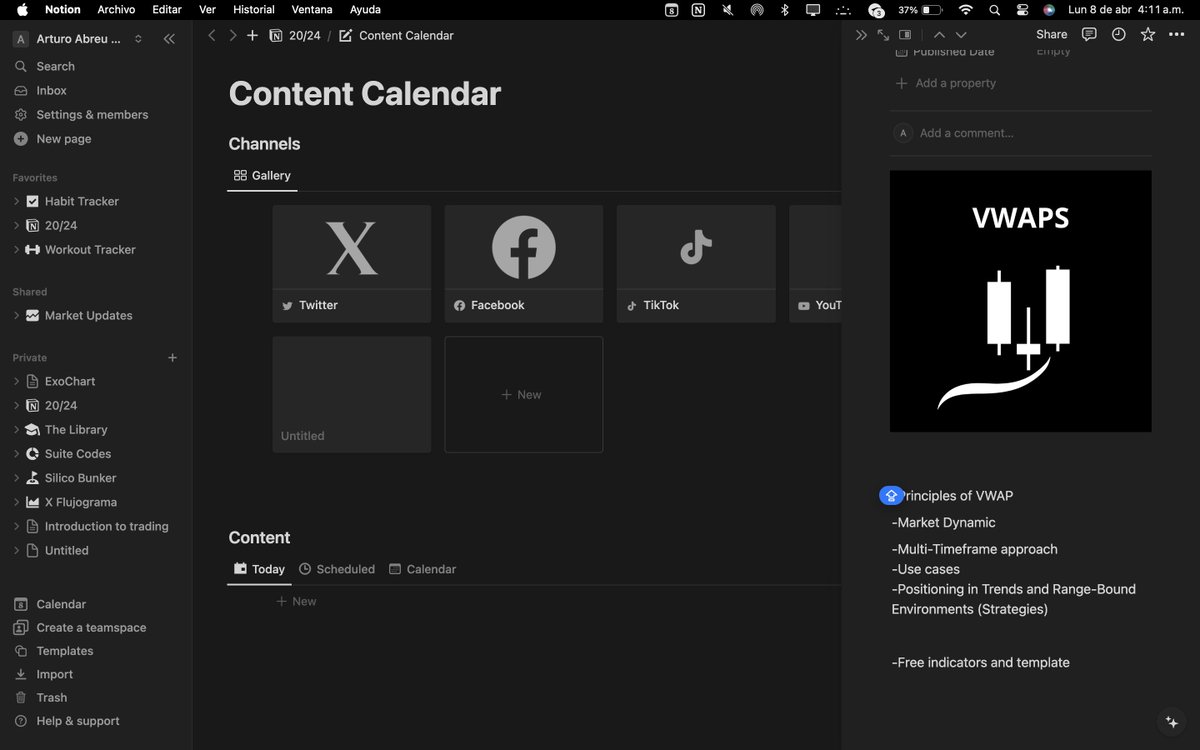Click the Share button

click(1051, 34)
